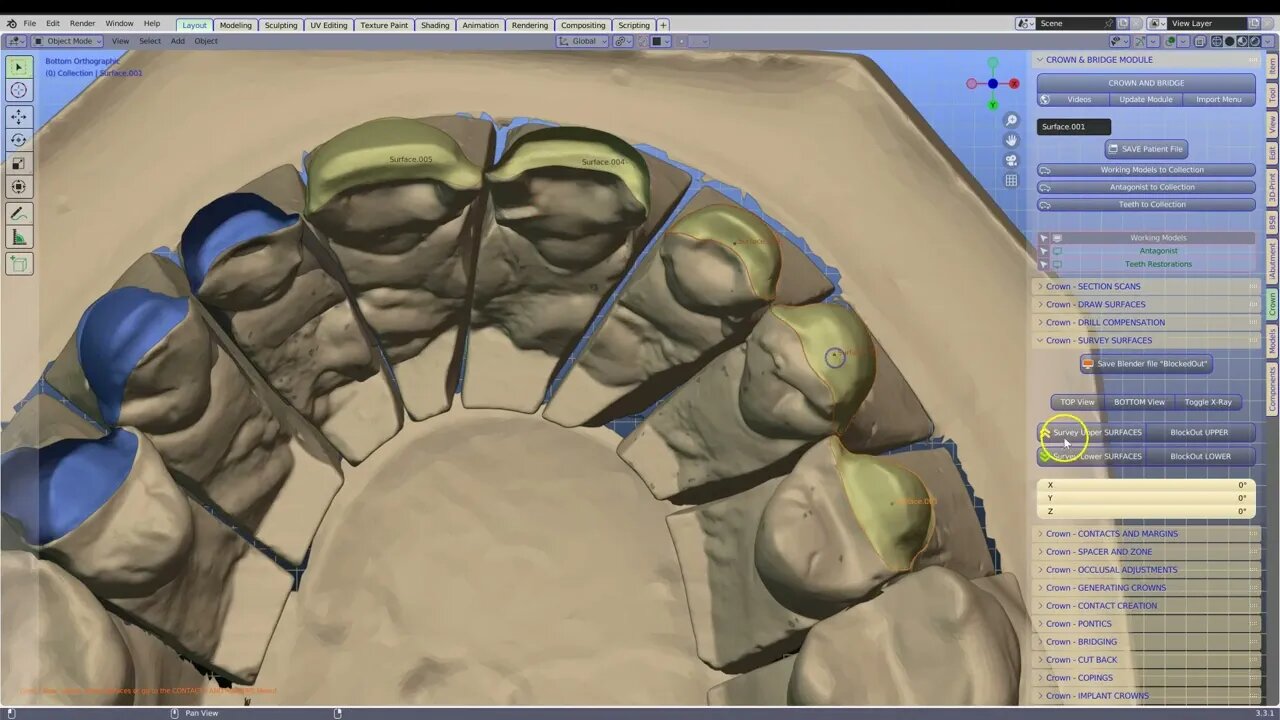The width and height of the screenshot is (1280, 720).
Task: Open the 3D-Print sidebar tab
Action: [x=1272, y=188]
